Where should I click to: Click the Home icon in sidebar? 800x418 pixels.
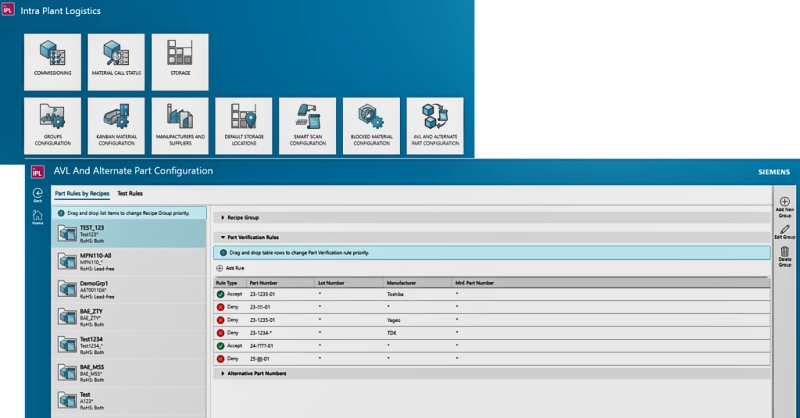[x=37, y=217]
